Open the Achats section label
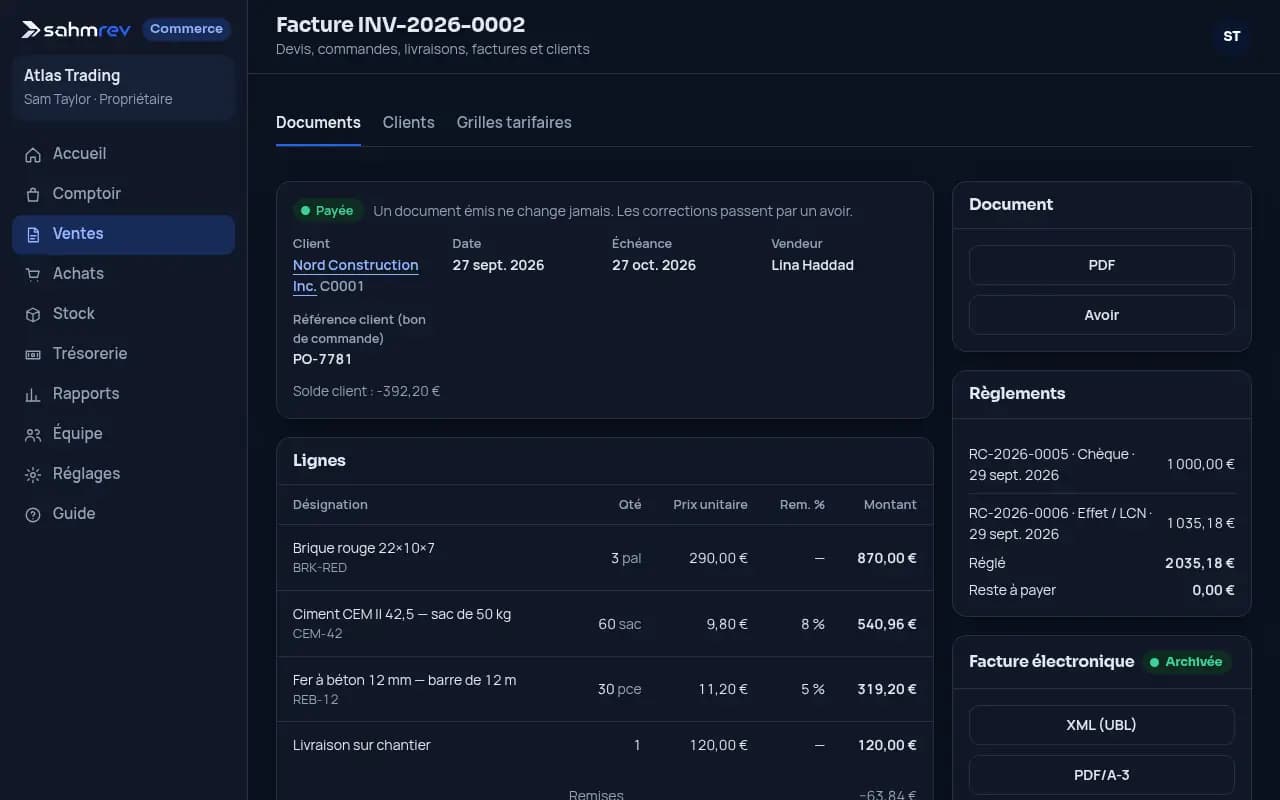 pyautogui.click(x=78, y=273)
